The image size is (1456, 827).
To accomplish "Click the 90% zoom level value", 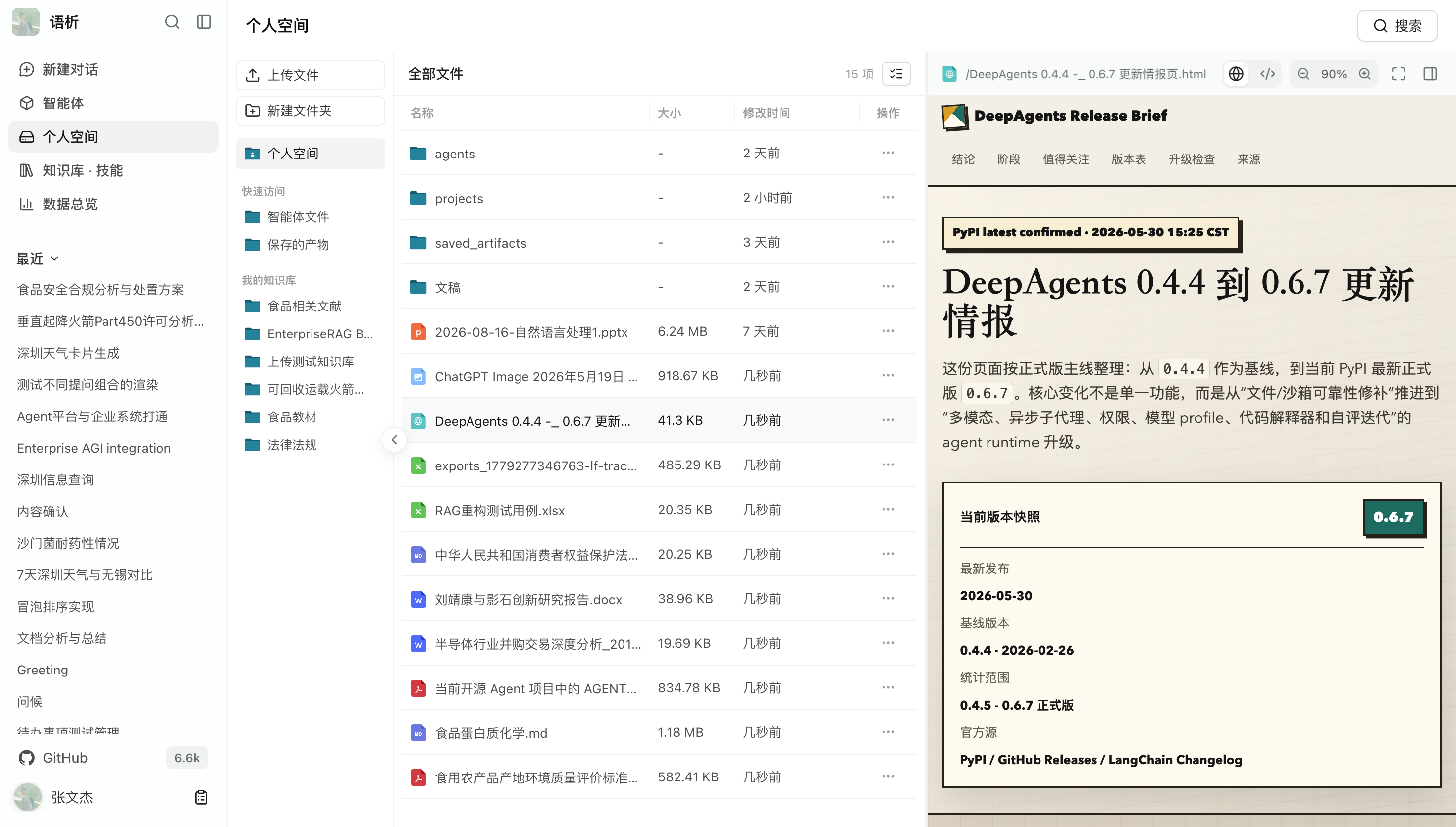I will point(1334,74).
